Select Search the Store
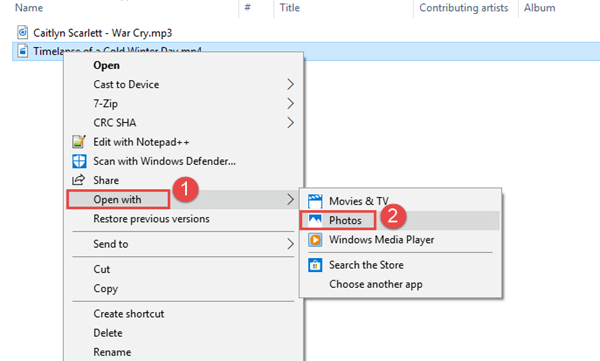Viewport: 600px width, 361px height. 401,265
